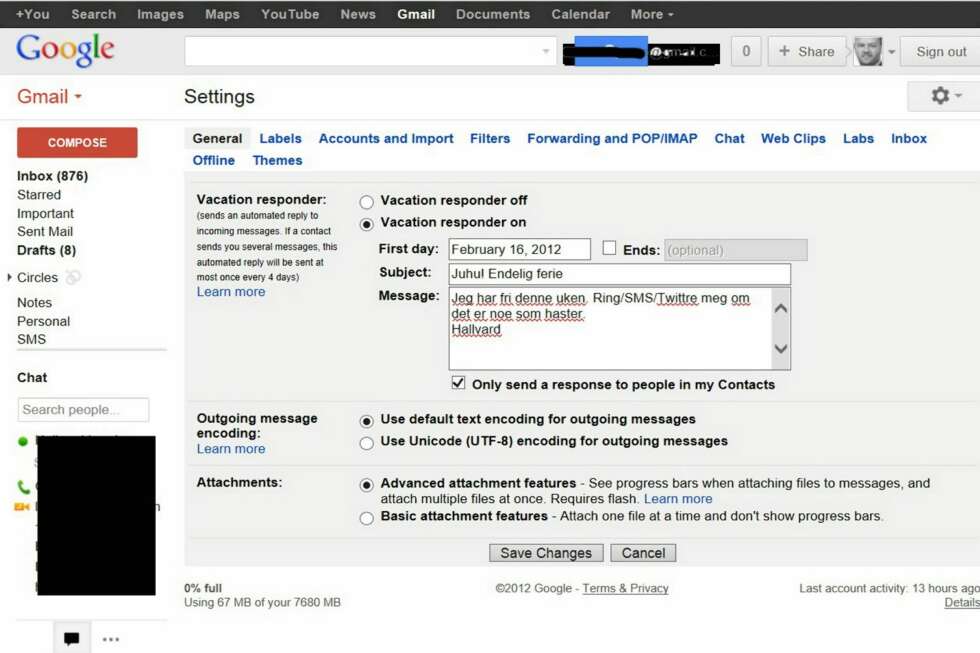This screenshot has width=980, height=653.
Task: Click the Search people chat field
Action: point(83,410)
